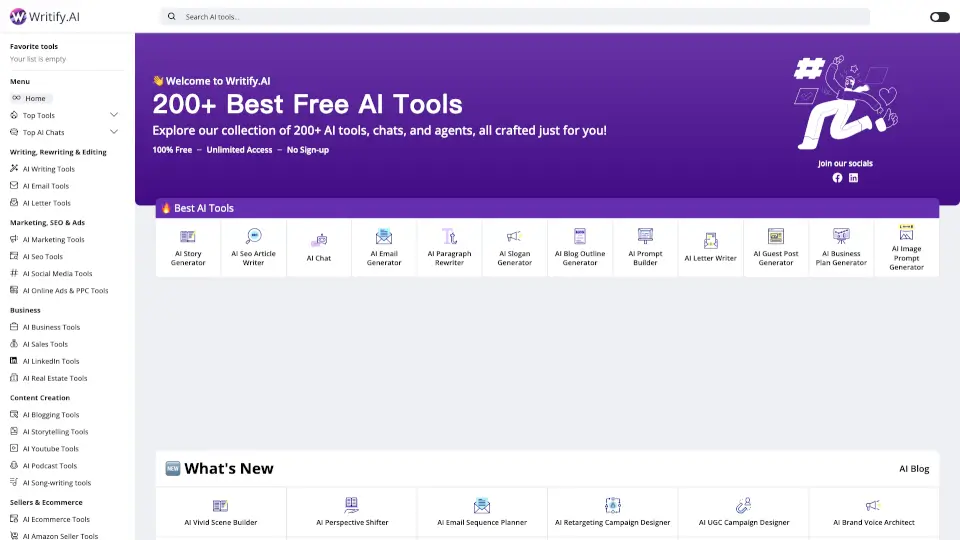This screenshot has width=960, height=540.
Task: Open Home in the sidebar menu
Action: pos(31,98)
